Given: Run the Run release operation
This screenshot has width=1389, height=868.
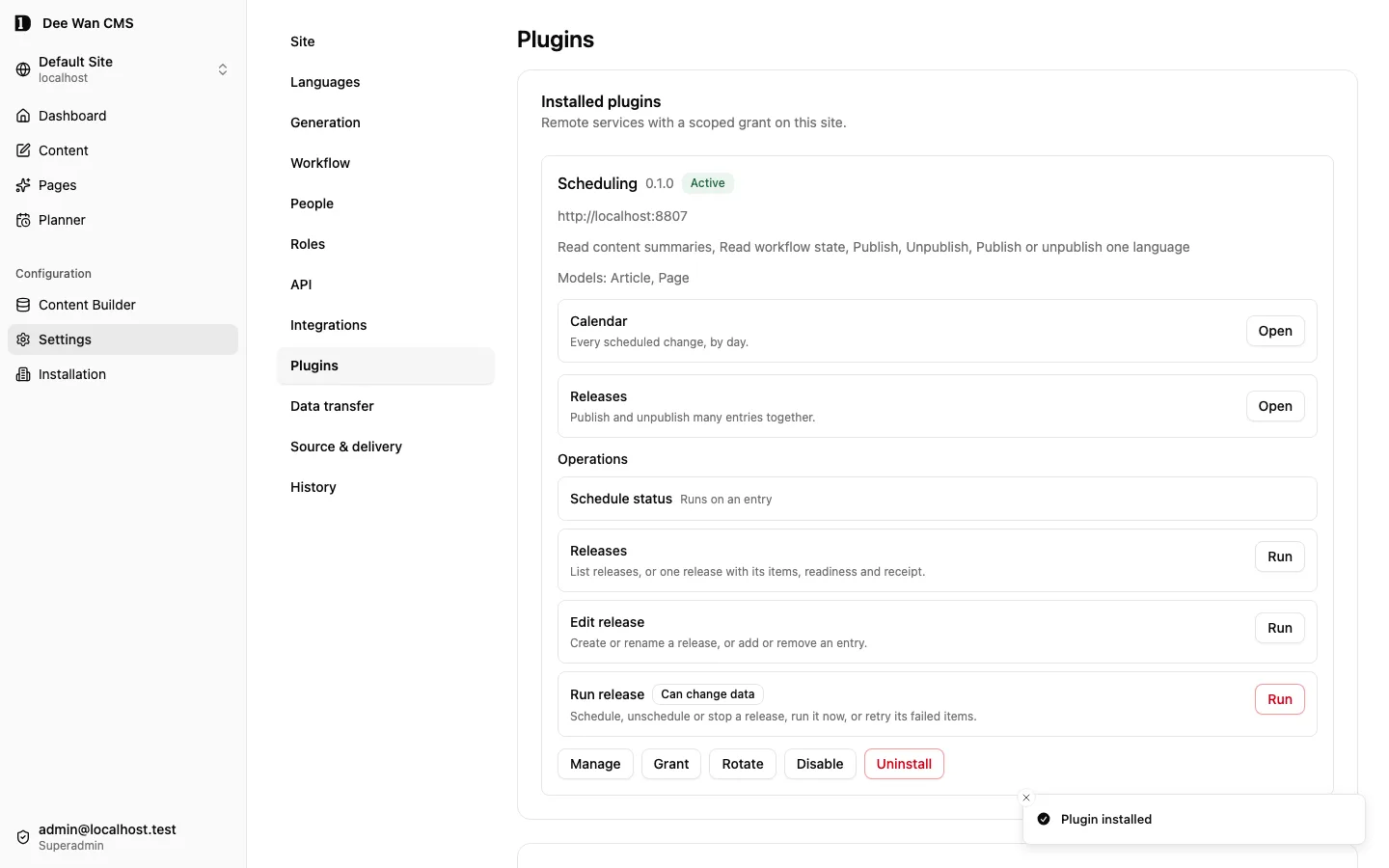Looking at the screenshot, I should coord(1280,699).
